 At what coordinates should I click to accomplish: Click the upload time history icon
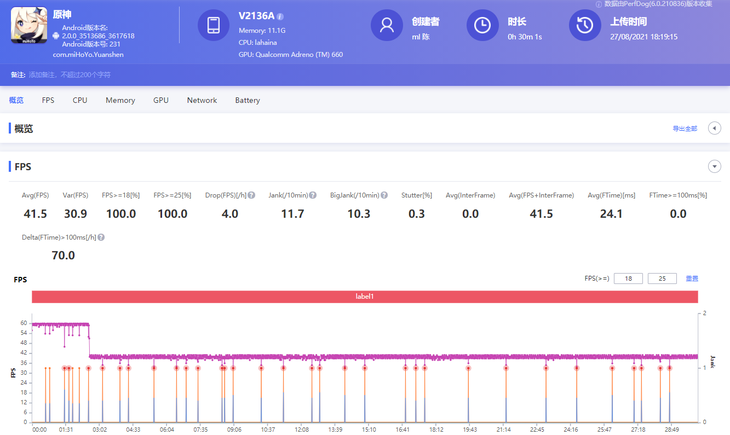[x=585, y=26]
